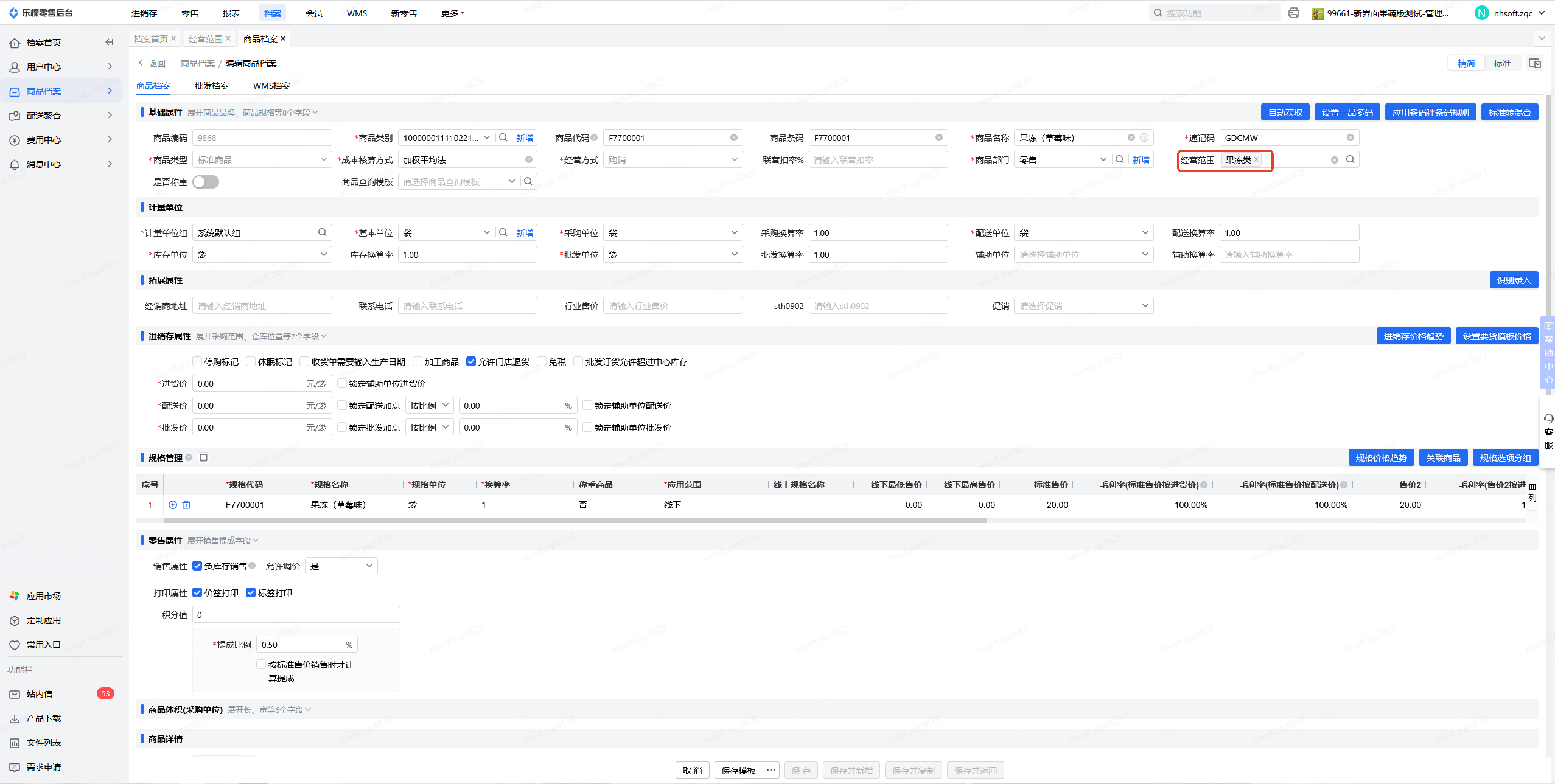Viewport: 1555px width, 784px height.
Task: Uncheck 允许门店退货 checkbox
Action: 470,361
